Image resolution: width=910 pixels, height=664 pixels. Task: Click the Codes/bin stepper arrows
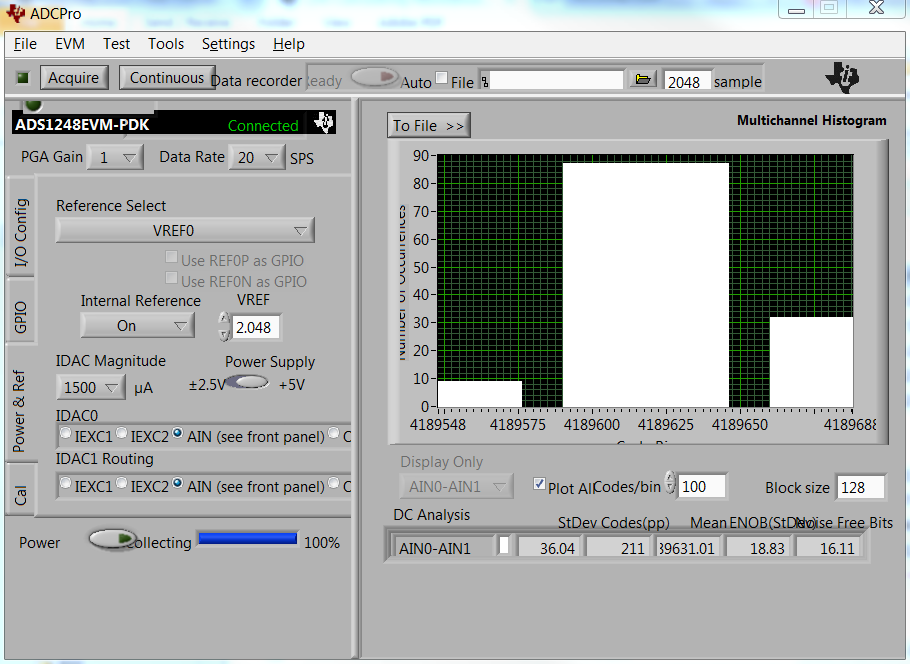(670, 482)
